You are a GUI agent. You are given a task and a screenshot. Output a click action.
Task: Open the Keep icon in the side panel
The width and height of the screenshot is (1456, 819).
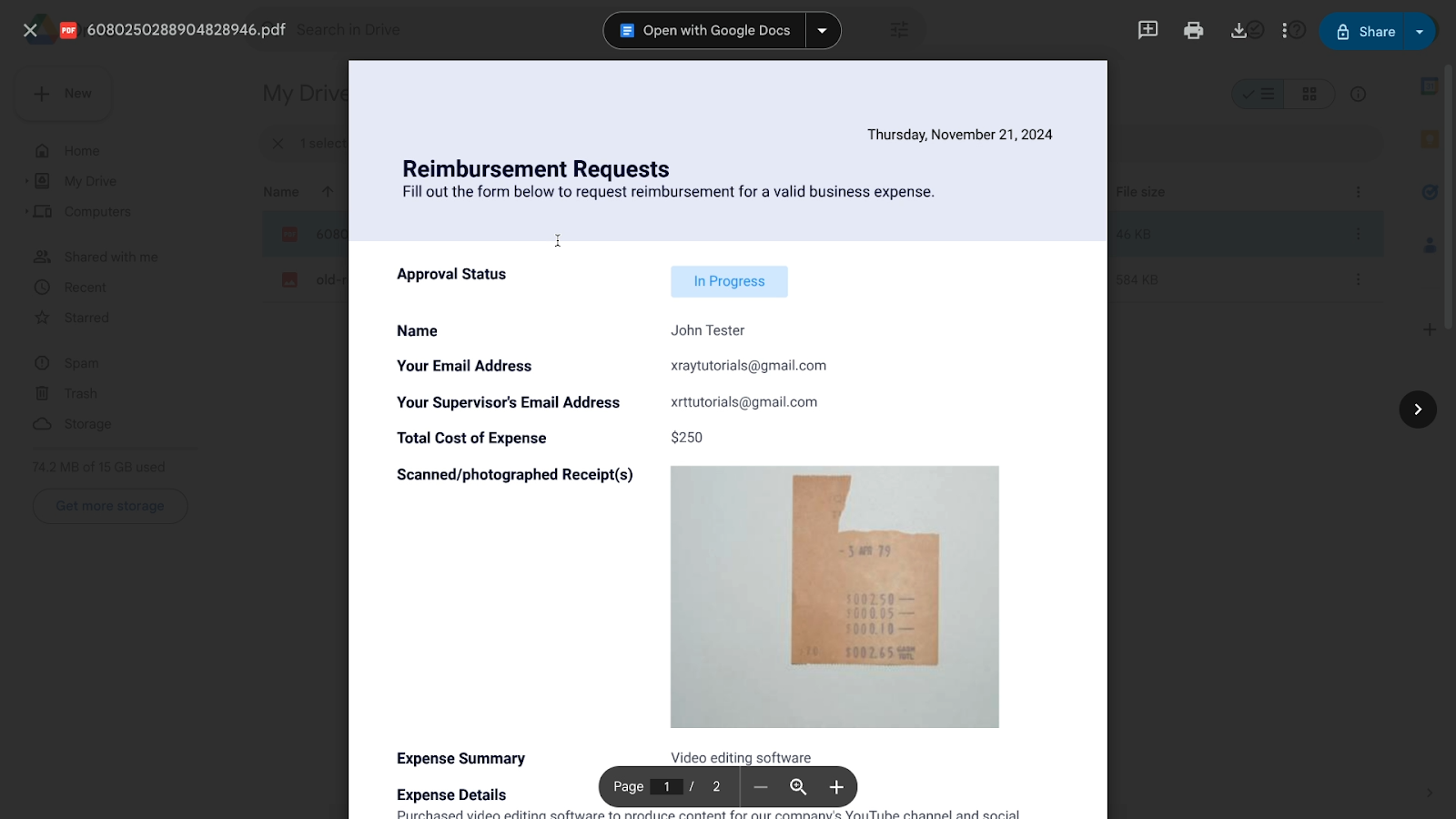pyautogui.click(x=1430, y=139)
